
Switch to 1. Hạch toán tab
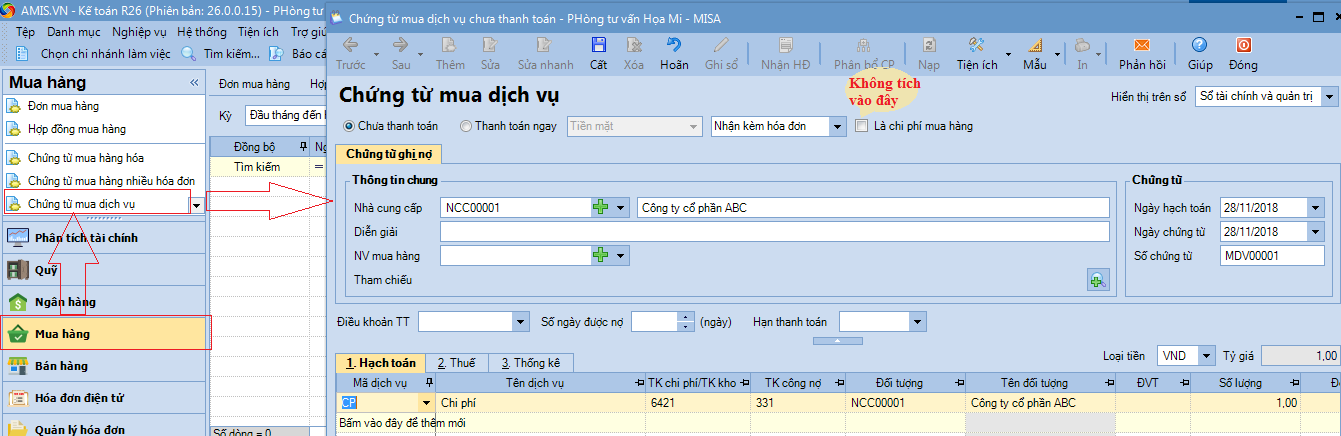(380, 363)
